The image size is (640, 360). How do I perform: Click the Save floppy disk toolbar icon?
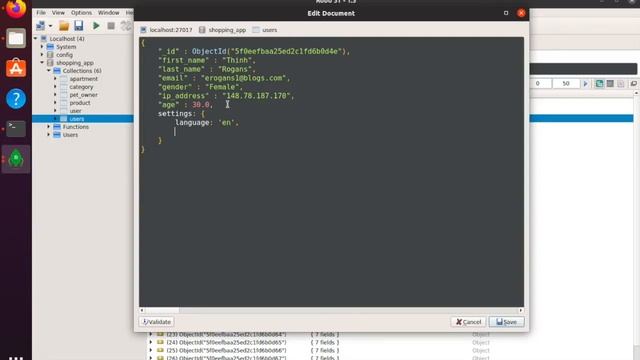click(78, 26)
